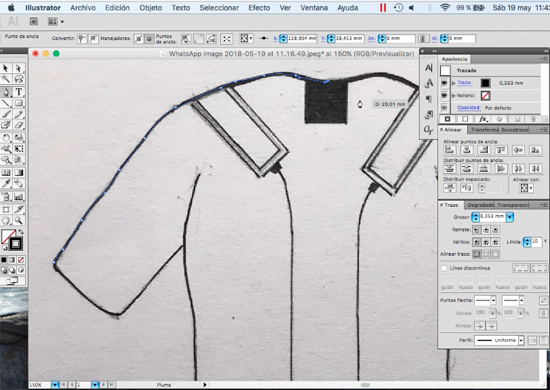Image resolution: width=550 pixels, height=390 pixels.
Task: Select first Alinear trazo option
Action: click(476, 254)
